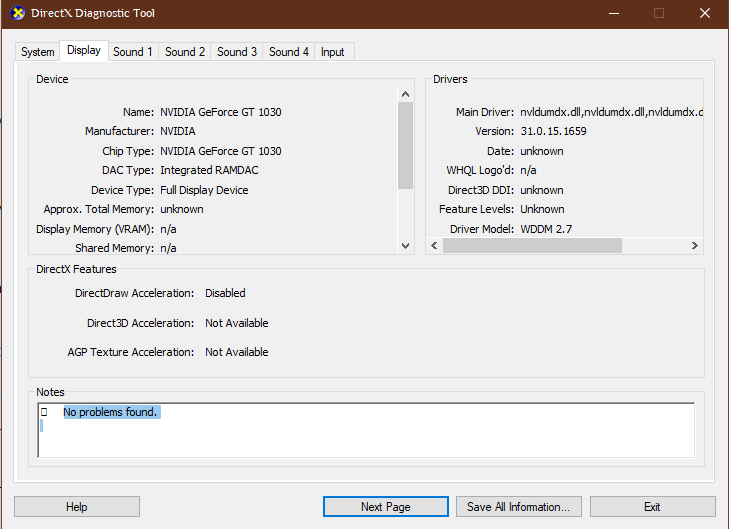The image size is (729, 529).
Task: Click the 'DirectDraw Acceleration:' label
Action: pyautogui.click(x=134, y=293)
